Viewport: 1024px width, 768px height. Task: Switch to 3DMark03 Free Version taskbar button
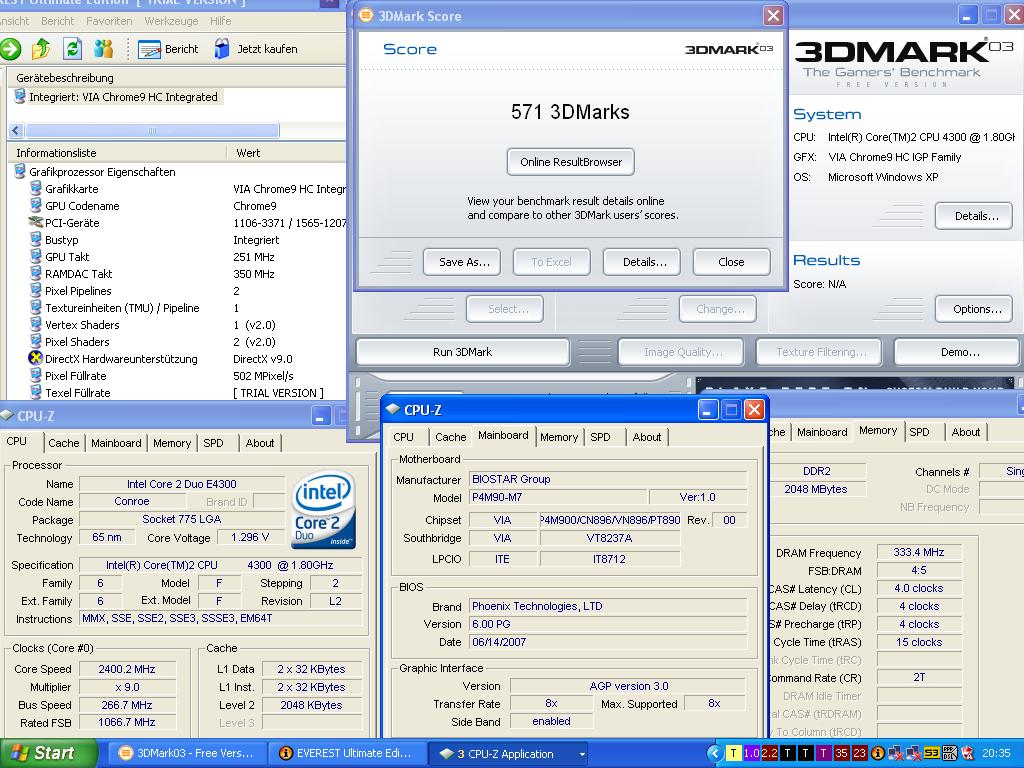point(187,754)
